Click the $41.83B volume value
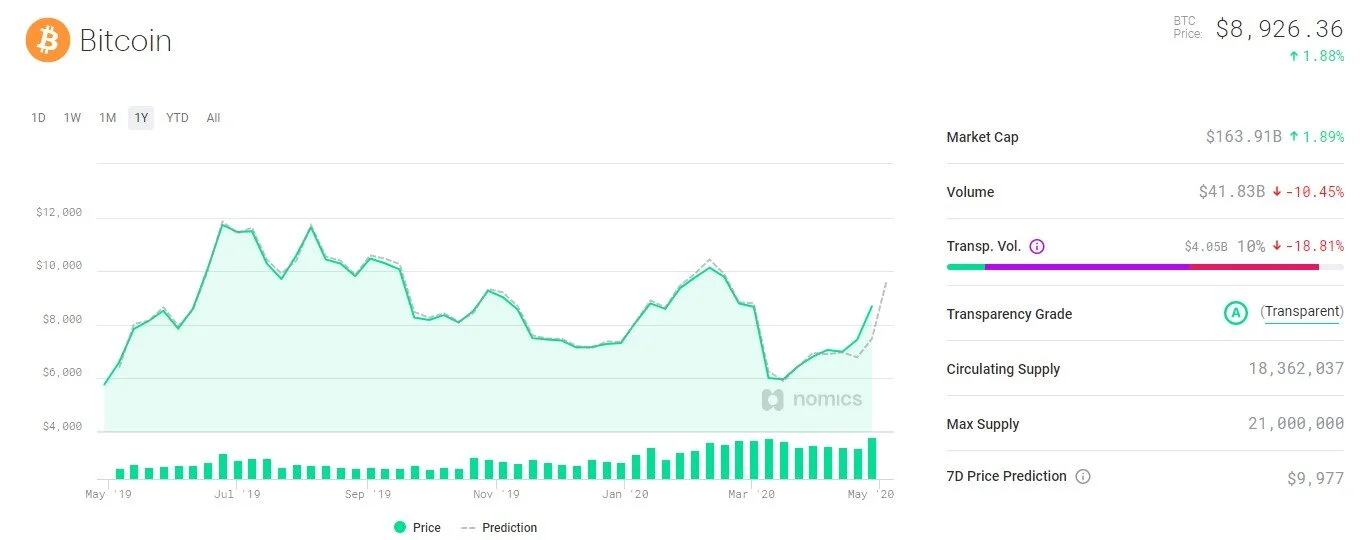The width and height of the screenshot is (1365, 540). point(1232,192)
